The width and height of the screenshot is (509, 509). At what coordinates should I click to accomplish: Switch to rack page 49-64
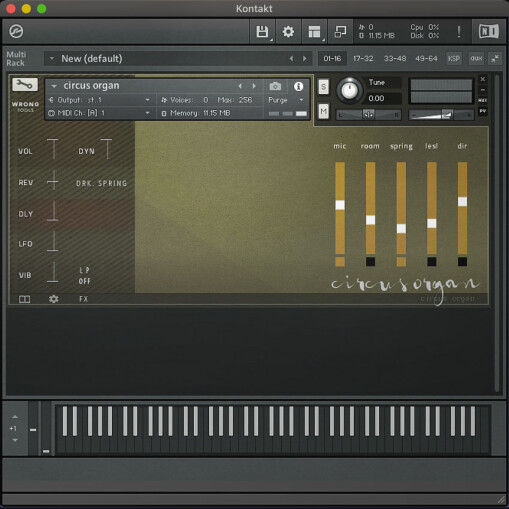426,59
